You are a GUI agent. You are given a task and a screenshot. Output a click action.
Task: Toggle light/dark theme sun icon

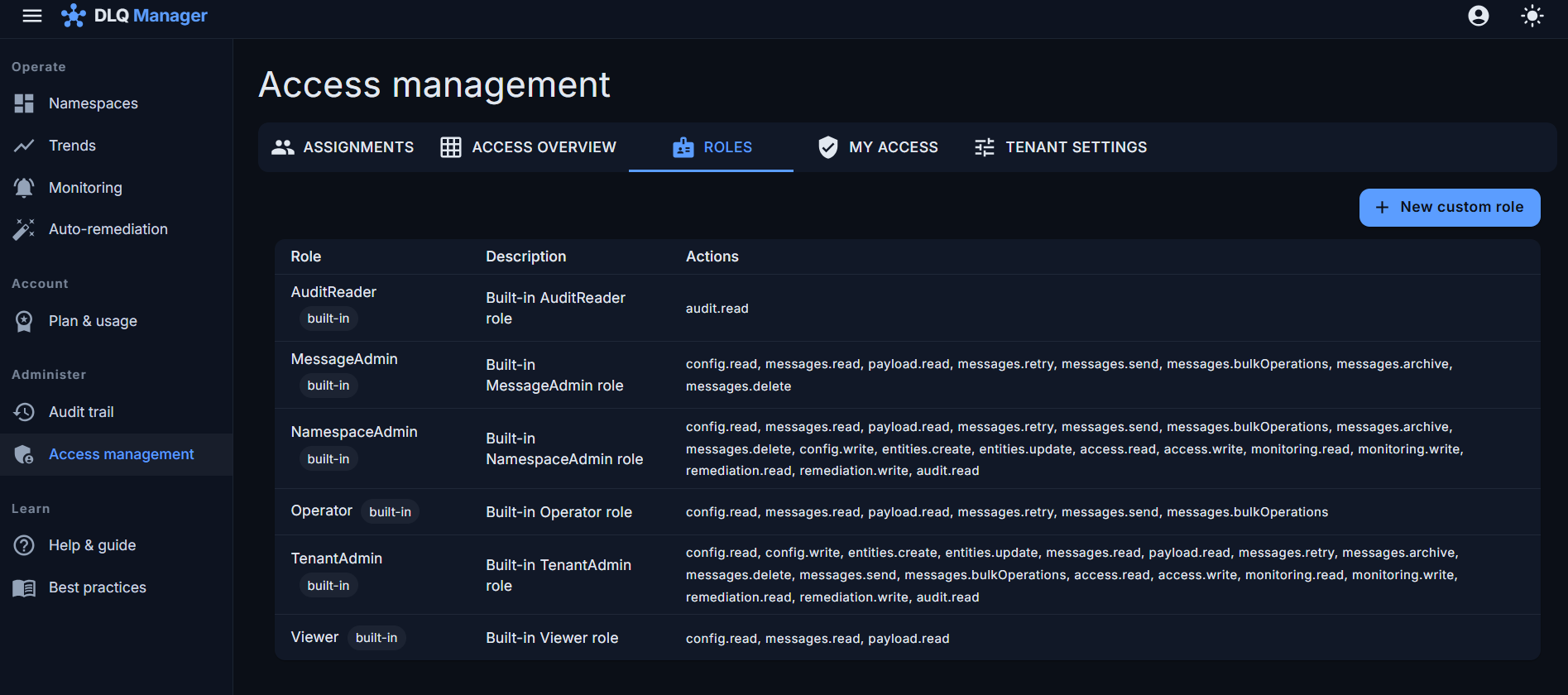1532,16
